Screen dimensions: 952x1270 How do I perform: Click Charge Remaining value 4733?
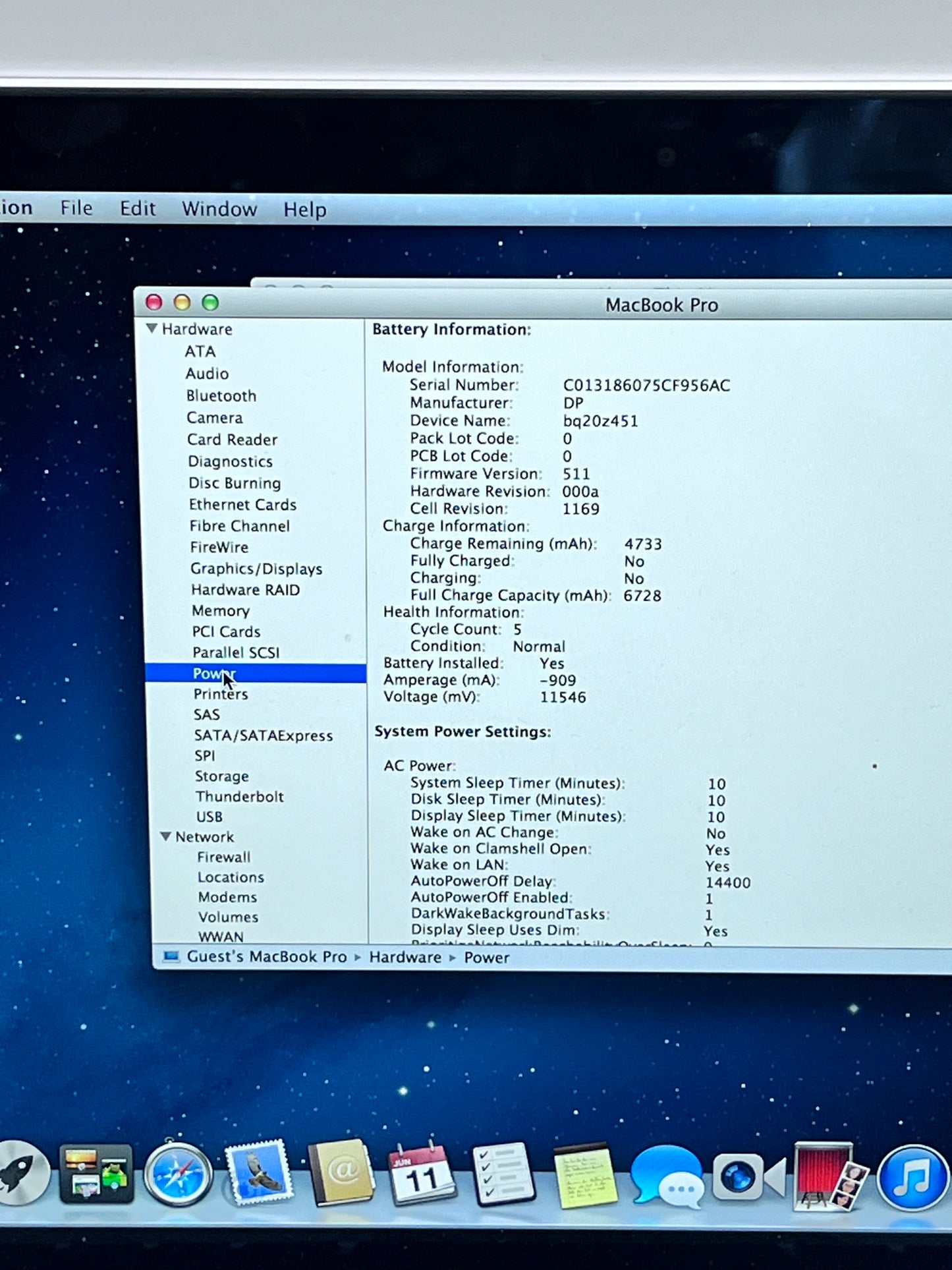pos(643,544)
